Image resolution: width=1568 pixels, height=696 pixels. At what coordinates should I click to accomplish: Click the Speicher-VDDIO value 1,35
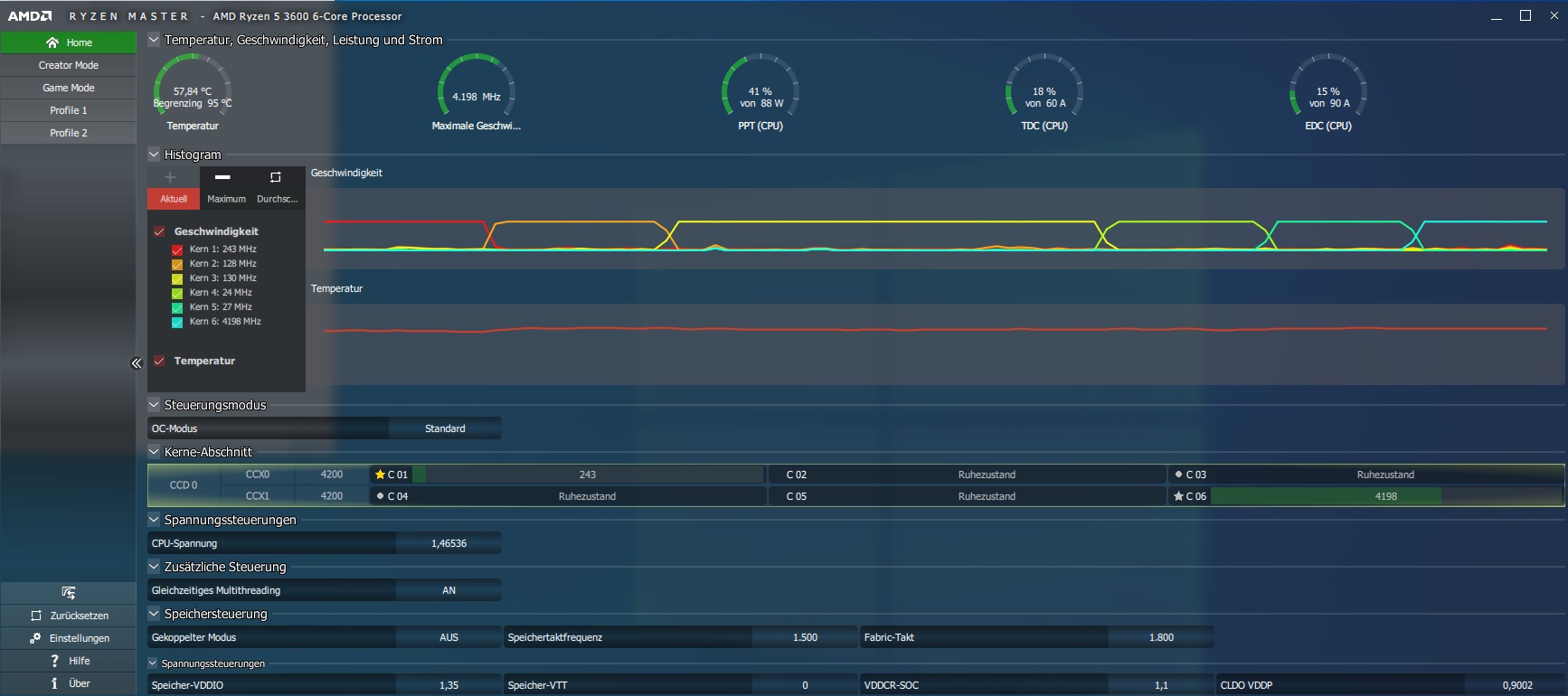[449, 685]
